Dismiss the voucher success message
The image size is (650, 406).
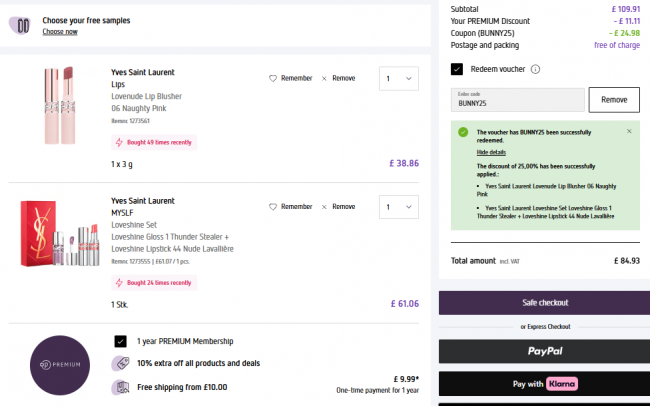[x=629, y=131]
